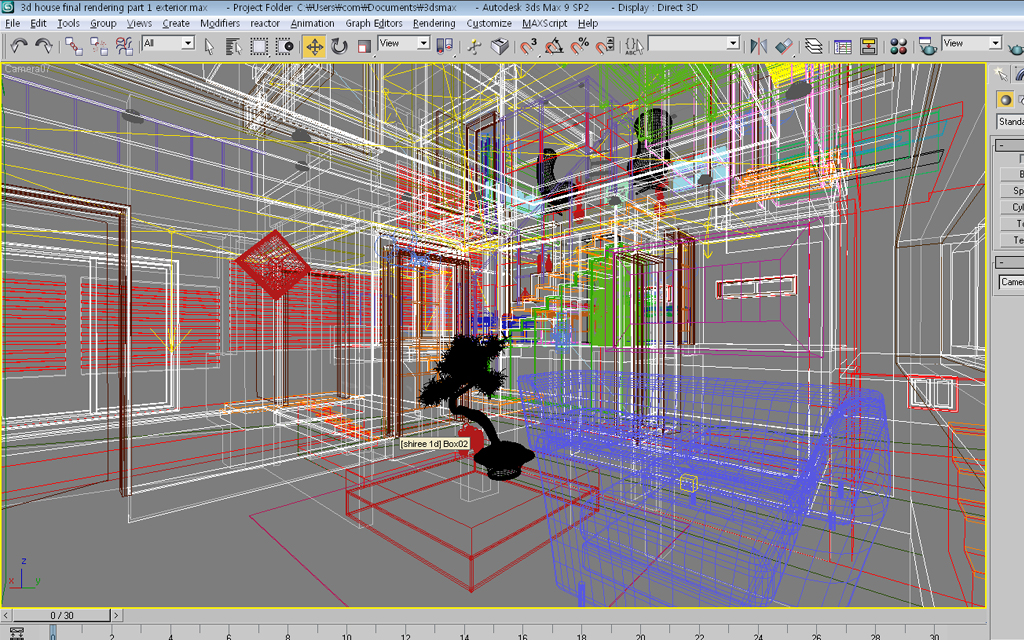The width and height of the screenshot is (1024, 640).
Task: Open the Layer Manager icon
Action: coord(814,45)
